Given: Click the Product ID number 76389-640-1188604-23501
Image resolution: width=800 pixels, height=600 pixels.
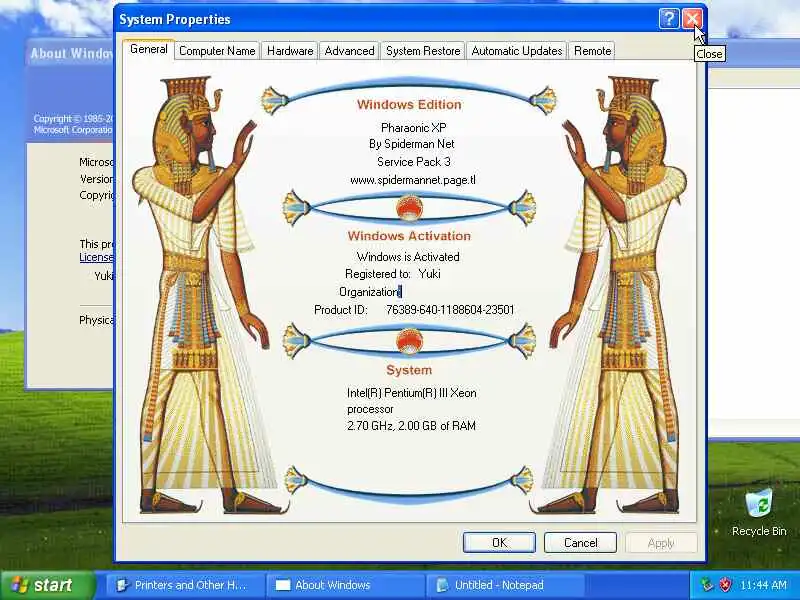Looking at the screenshot, I should point(450,310).
